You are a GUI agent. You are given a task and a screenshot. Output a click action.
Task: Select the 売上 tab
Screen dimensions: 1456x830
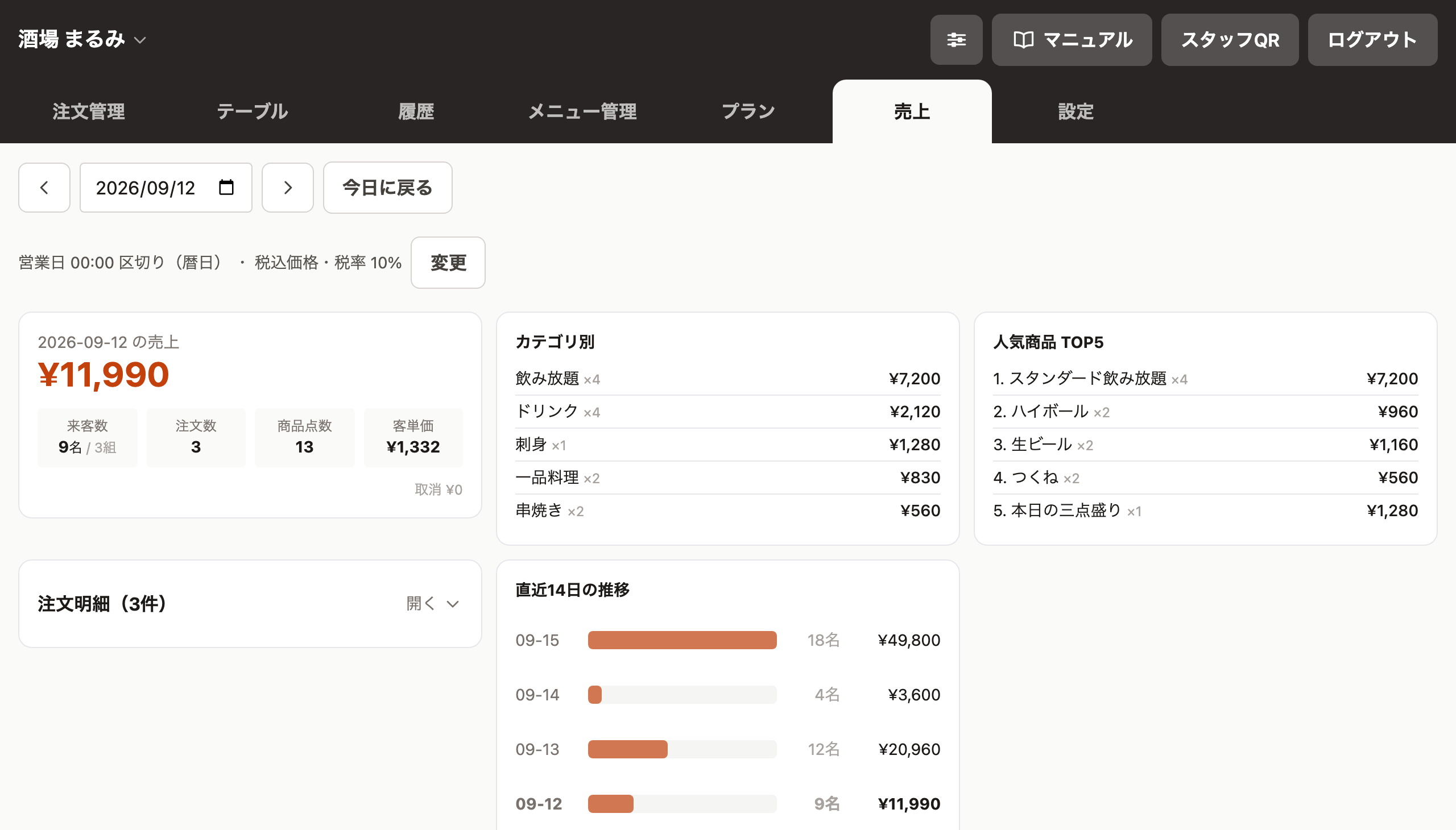(912, 111)
